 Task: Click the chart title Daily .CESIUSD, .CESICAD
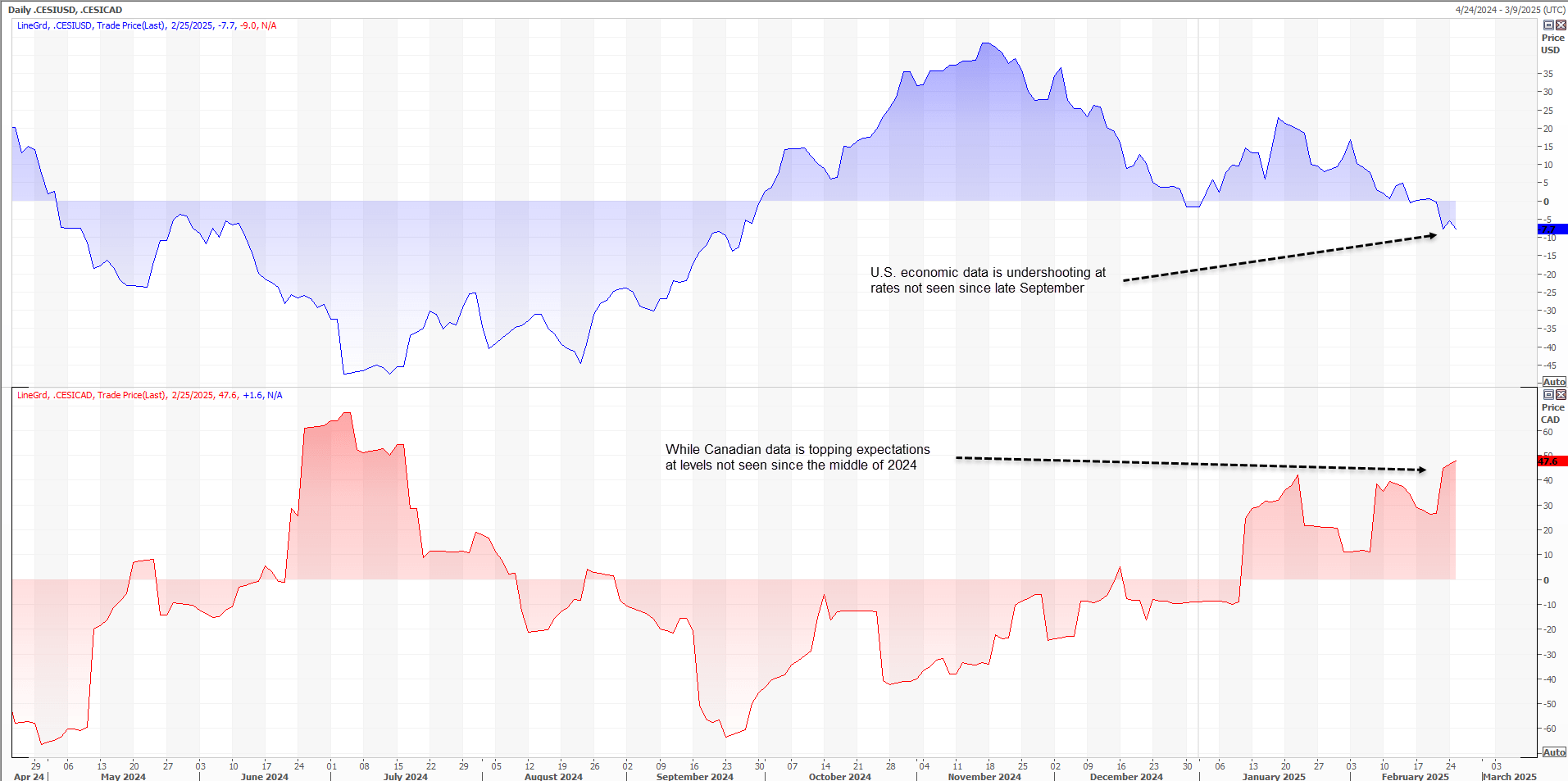65,10
